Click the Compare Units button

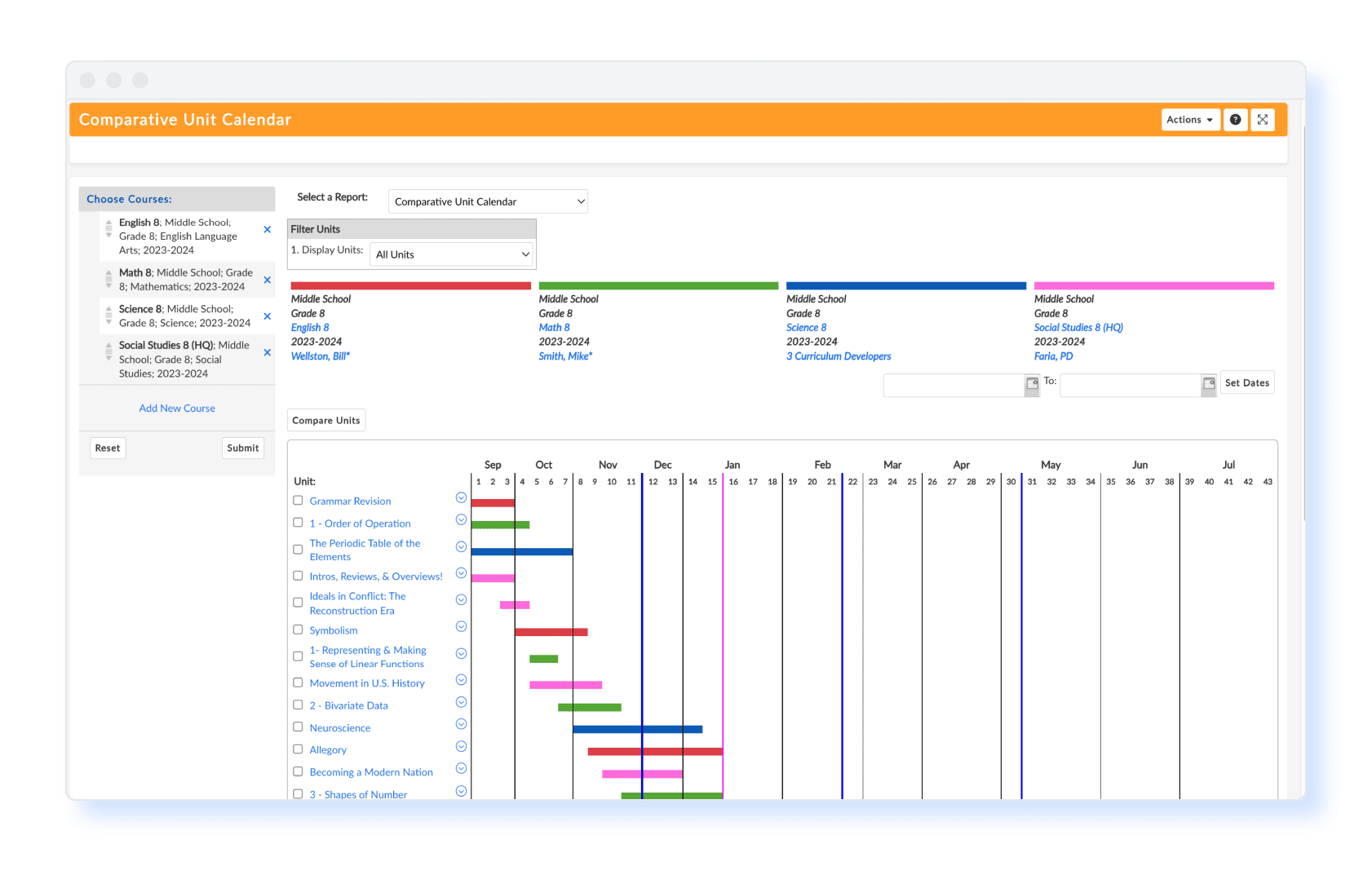click(326, 421)
